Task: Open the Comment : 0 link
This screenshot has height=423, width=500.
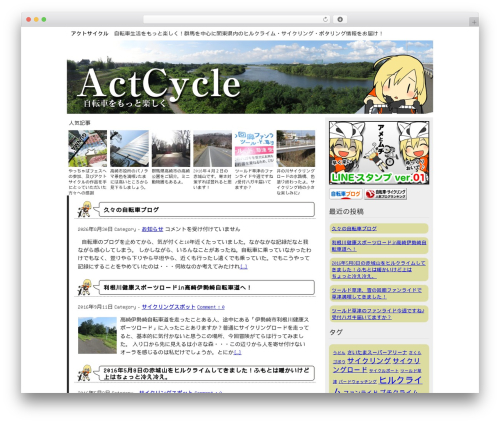Action: (x=211, y=307)
